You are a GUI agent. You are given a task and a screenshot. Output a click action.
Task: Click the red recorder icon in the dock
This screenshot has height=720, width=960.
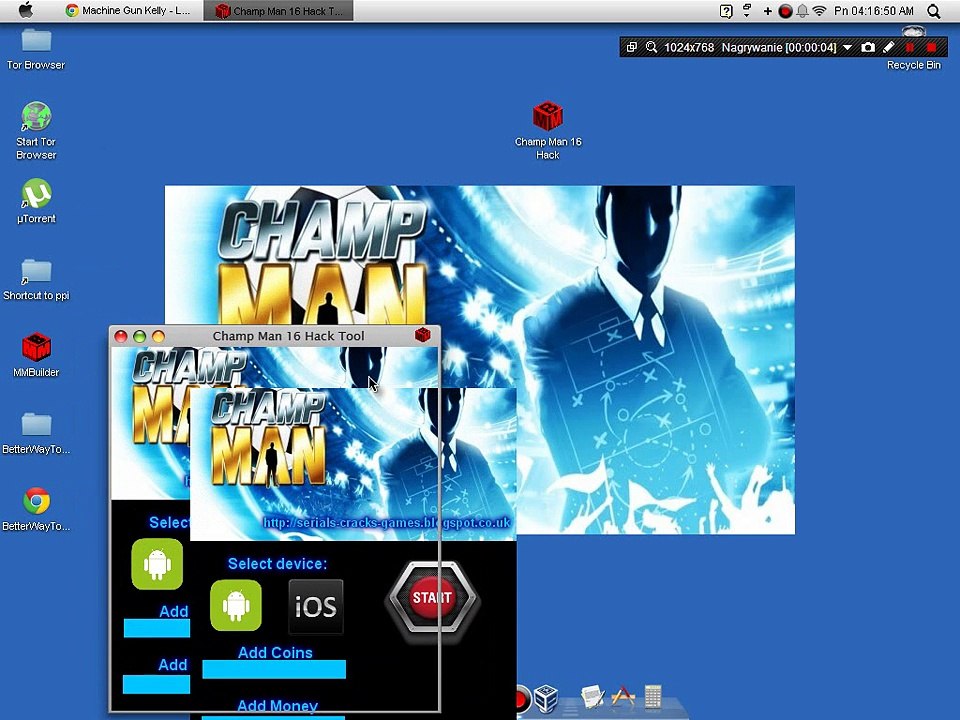(522, 699)
